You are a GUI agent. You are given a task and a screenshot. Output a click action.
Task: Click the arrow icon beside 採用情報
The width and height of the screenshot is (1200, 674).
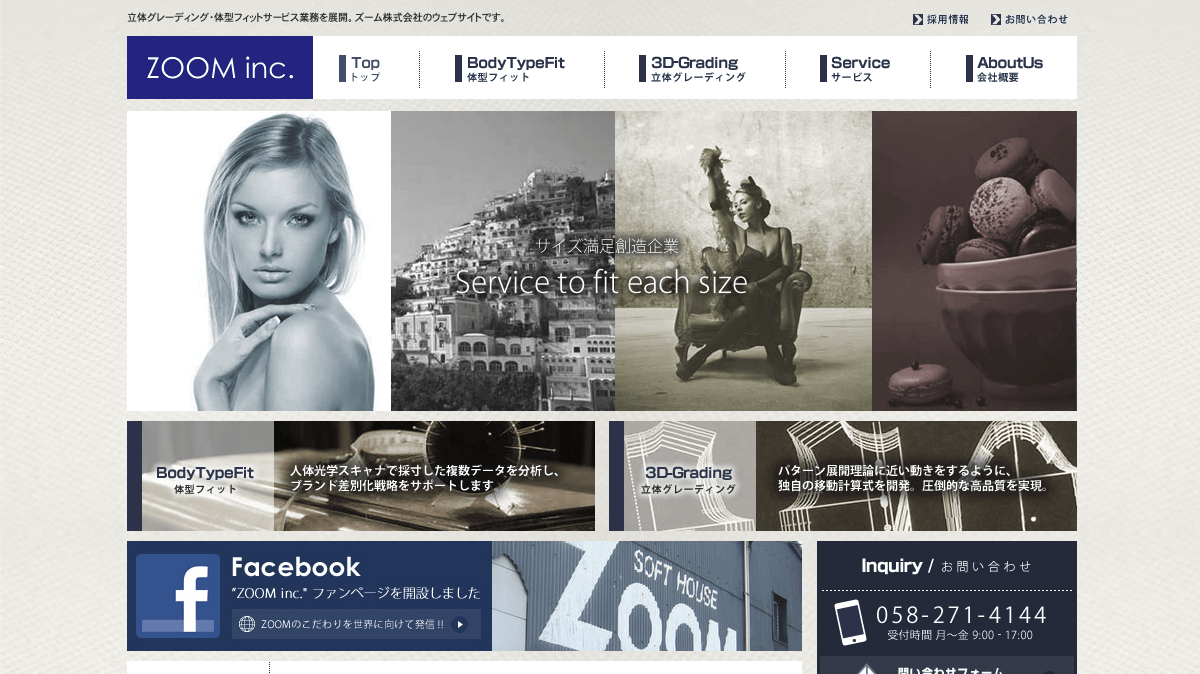918,19
